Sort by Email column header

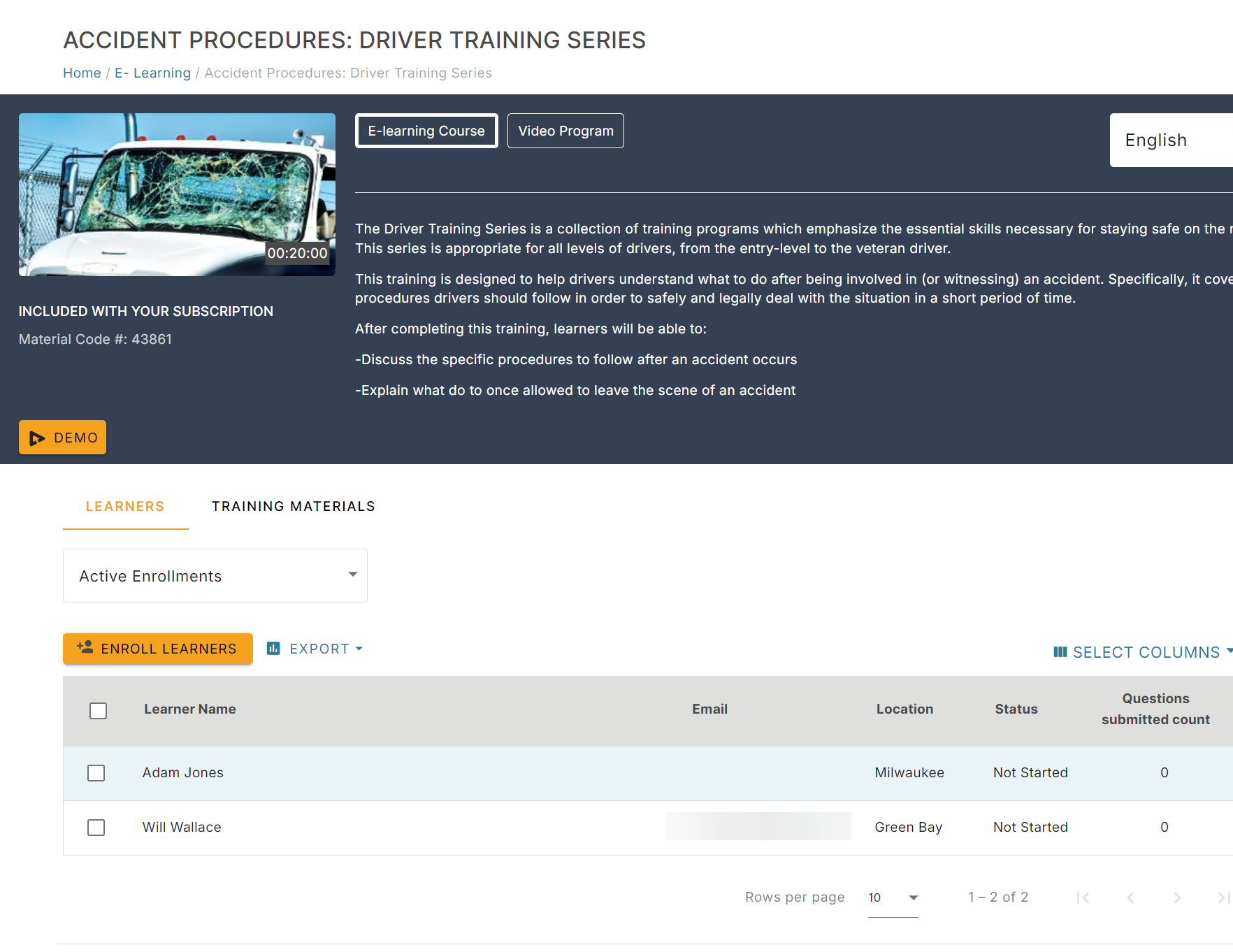tap(709, 709)
